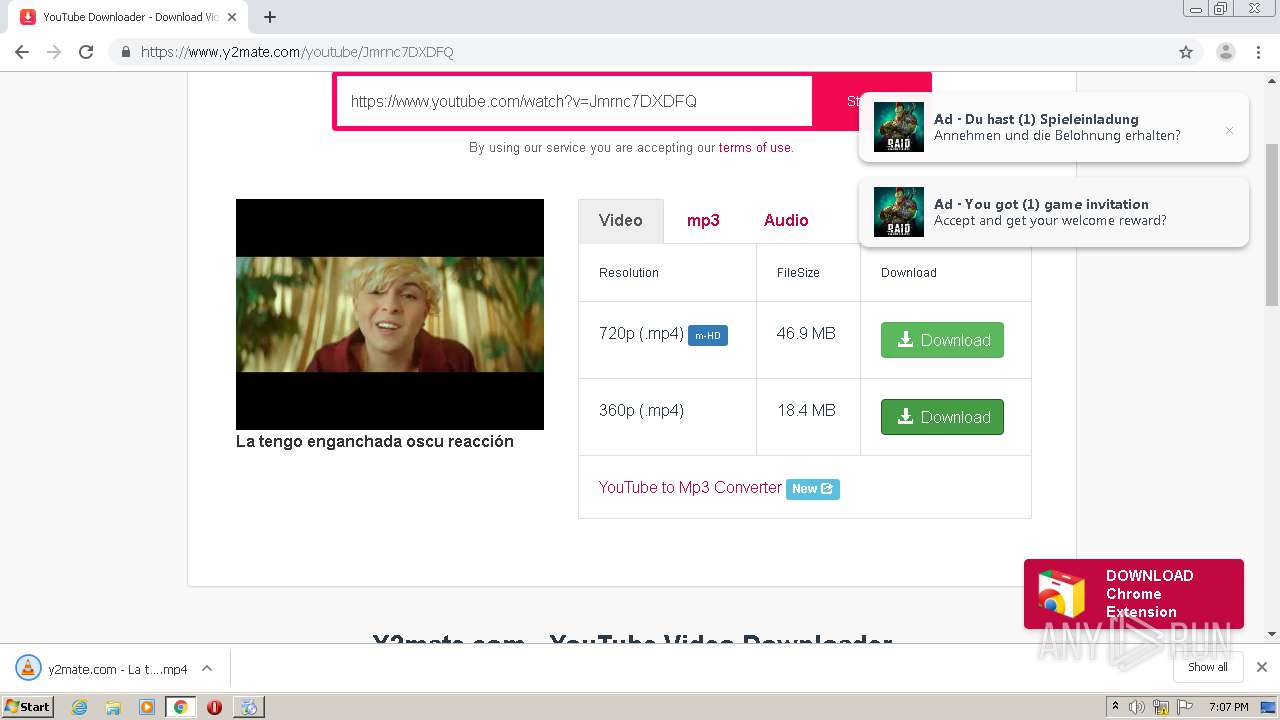This screenshot has height=720, width=1280.
Task: Click the video thumbnail preview
Action: tap(390, 314)
